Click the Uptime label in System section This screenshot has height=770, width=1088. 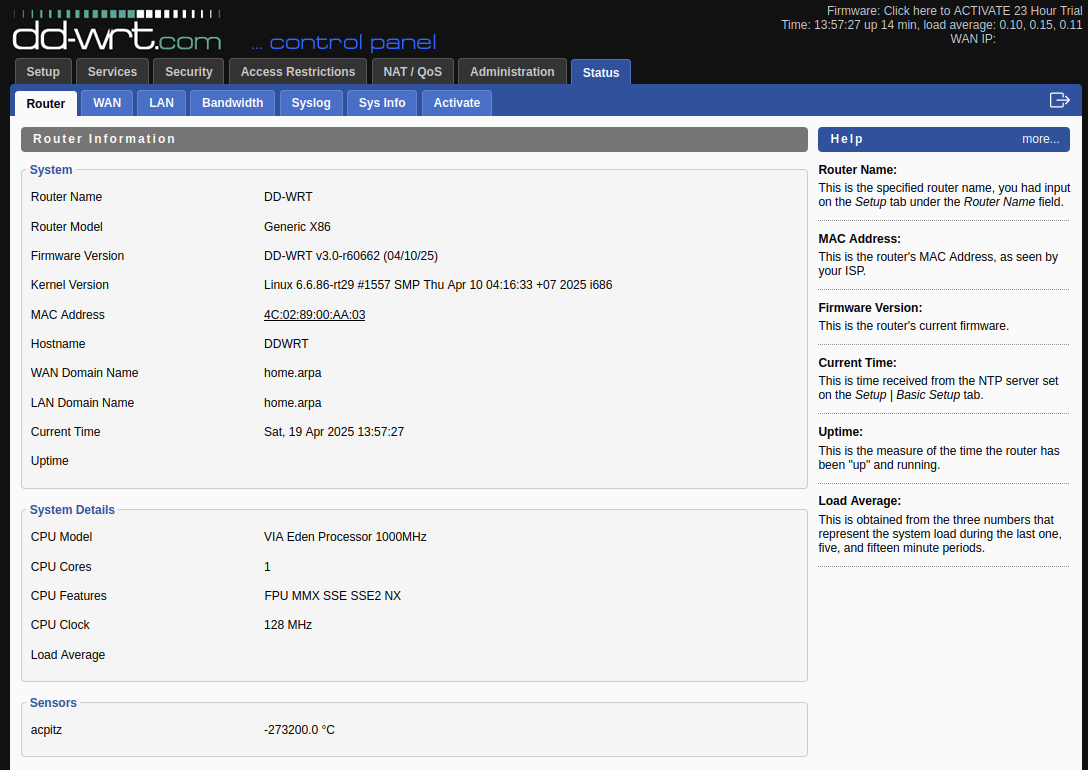pyautogui.click(x=49, y=461)
